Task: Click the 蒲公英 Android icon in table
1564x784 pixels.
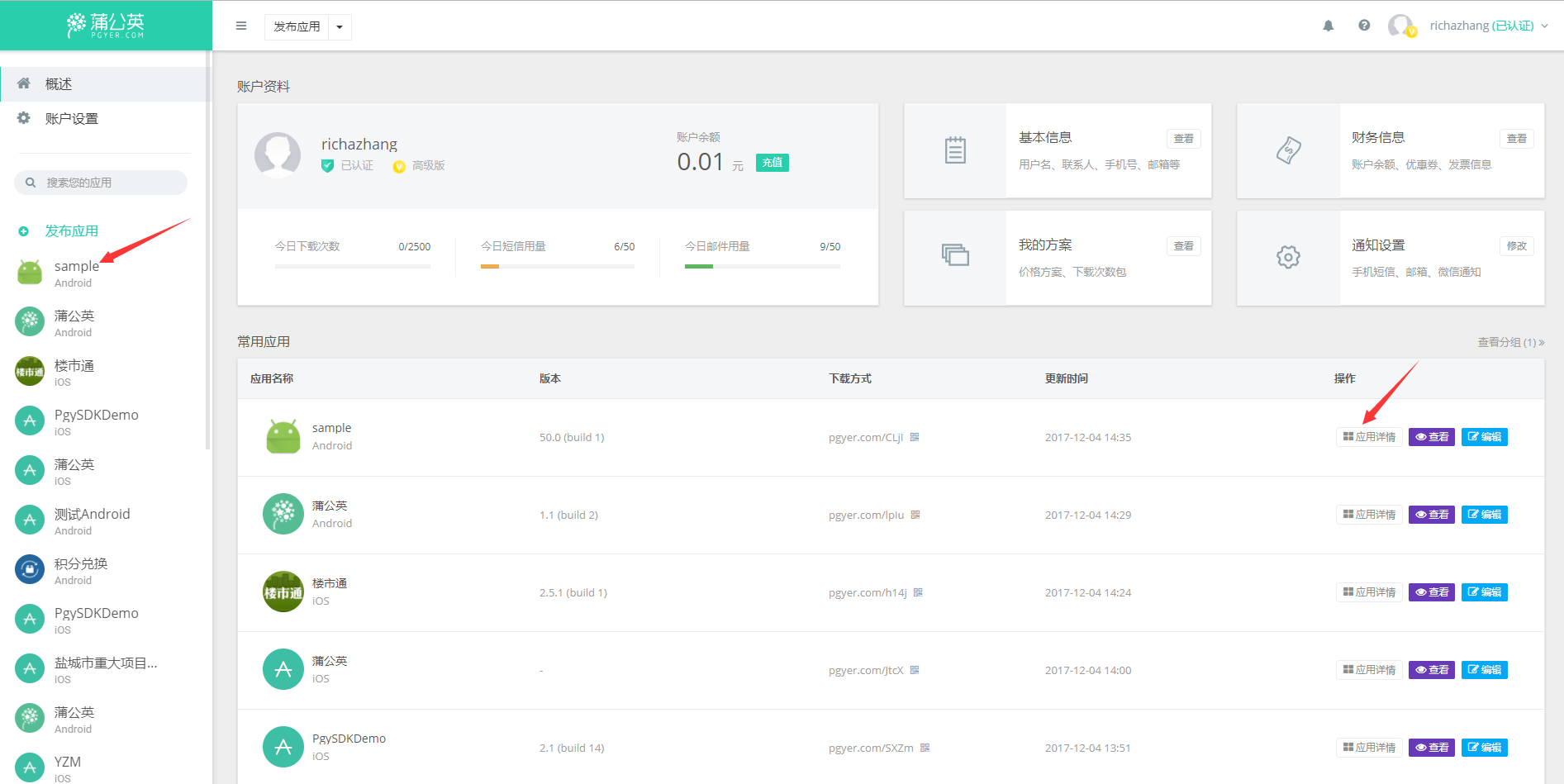Action: click(283, 514)
